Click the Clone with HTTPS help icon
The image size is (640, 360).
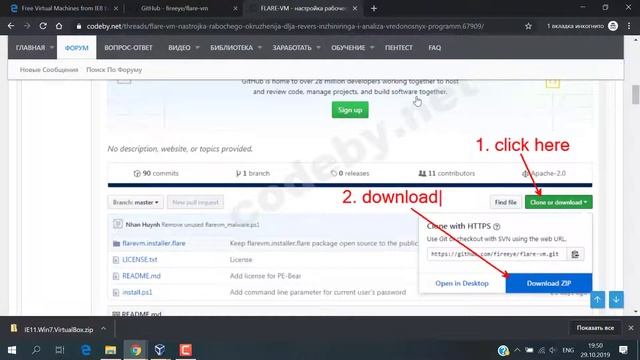tap(496, 227)
